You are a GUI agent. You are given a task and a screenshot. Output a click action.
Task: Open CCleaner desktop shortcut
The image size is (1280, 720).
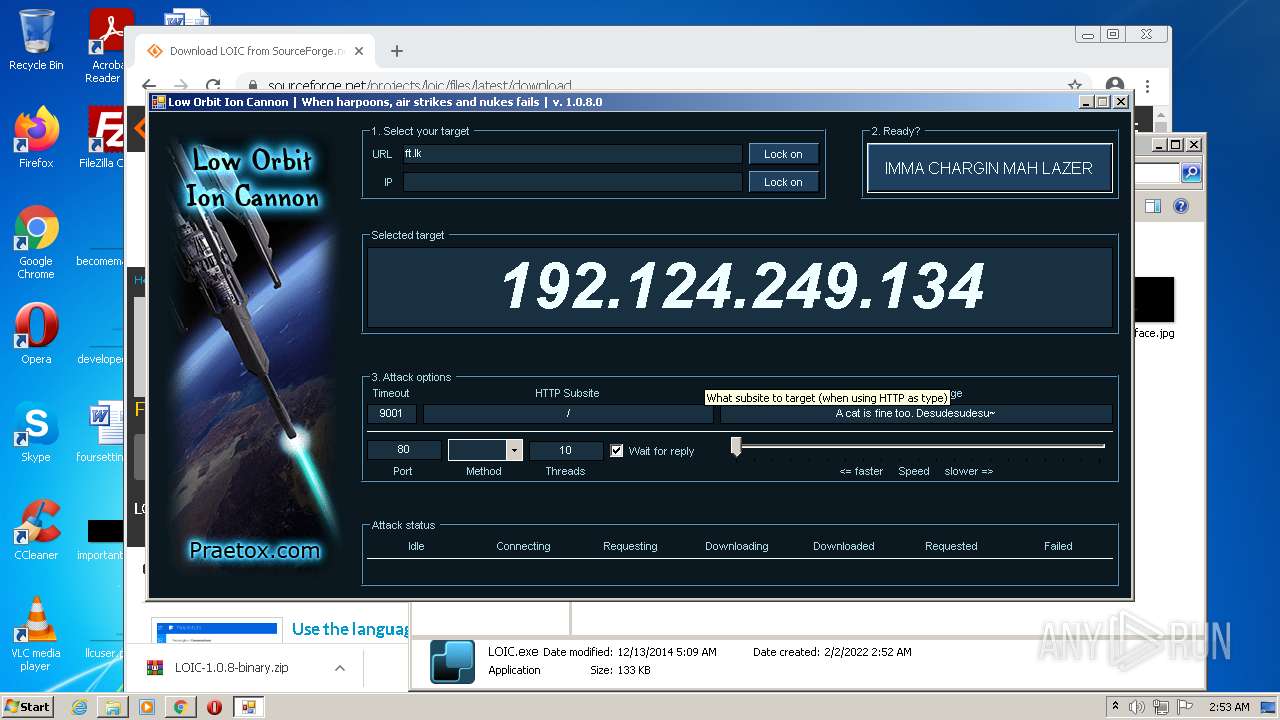[36, 530]
